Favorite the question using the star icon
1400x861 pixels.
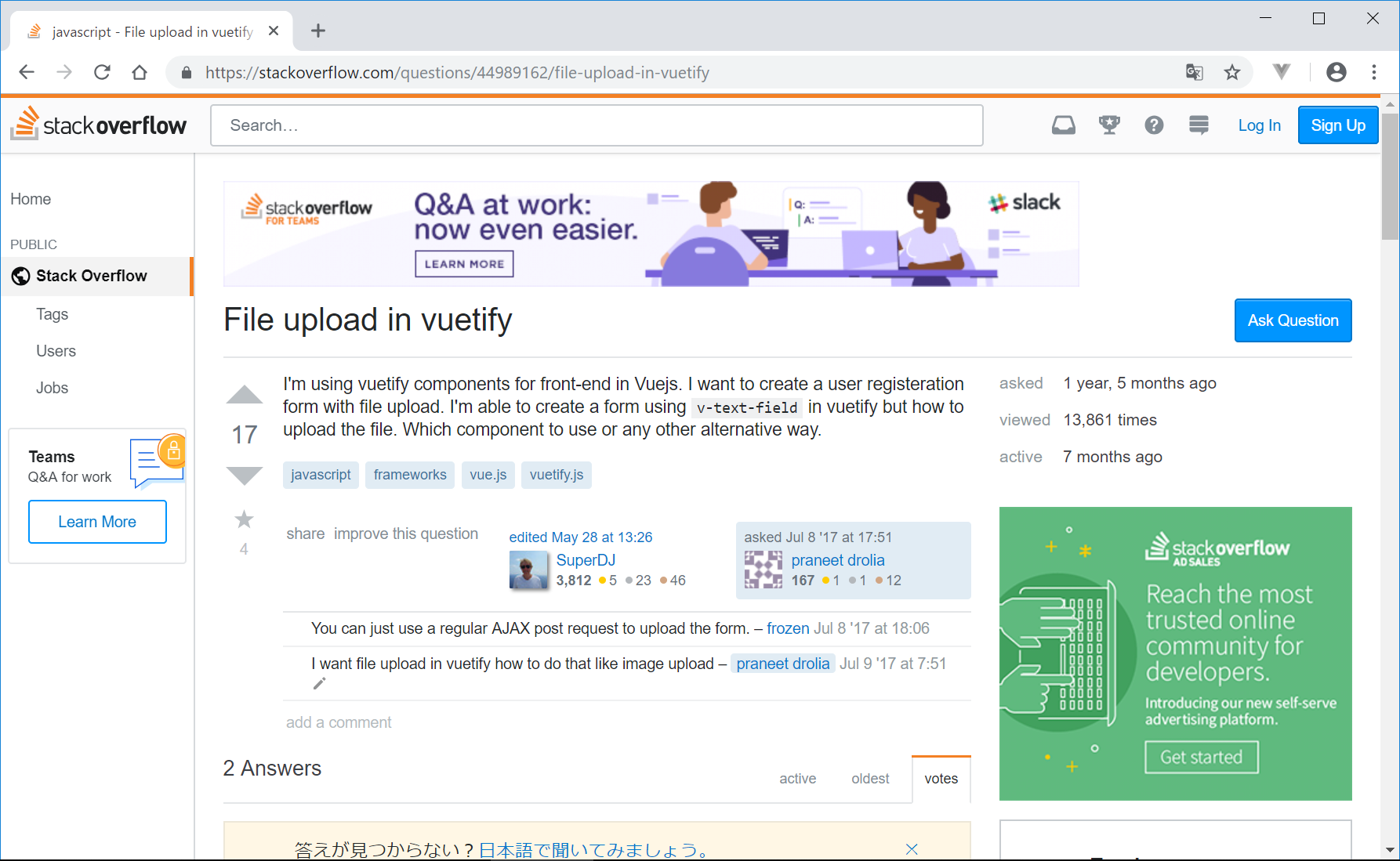[244, 519]
